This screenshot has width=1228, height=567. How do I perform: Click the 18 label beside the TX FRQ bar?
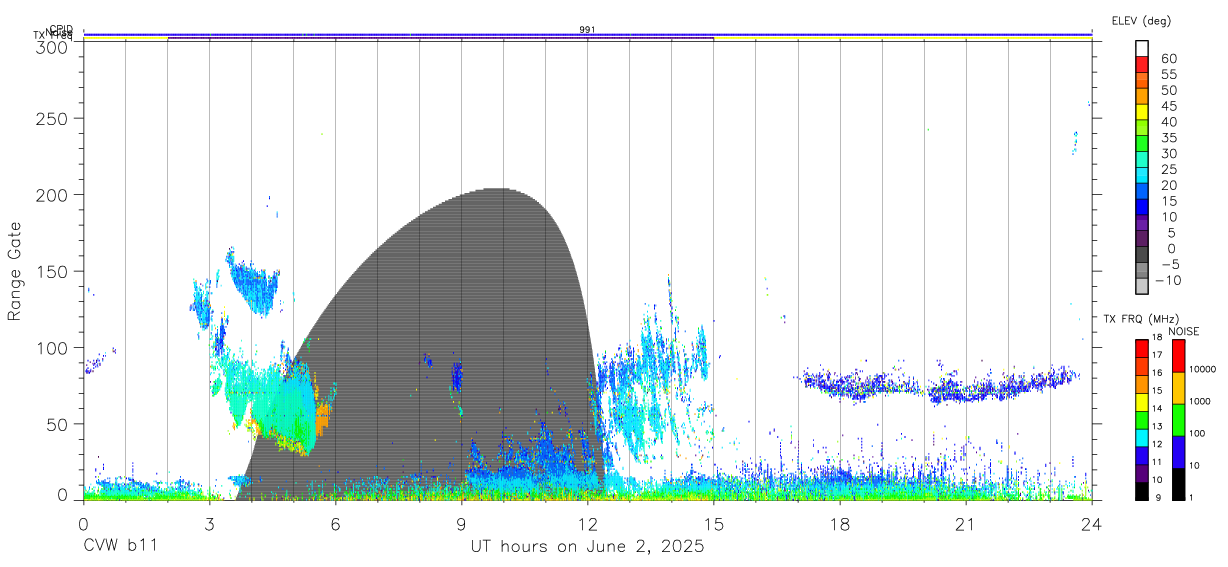pos(1157,337)
